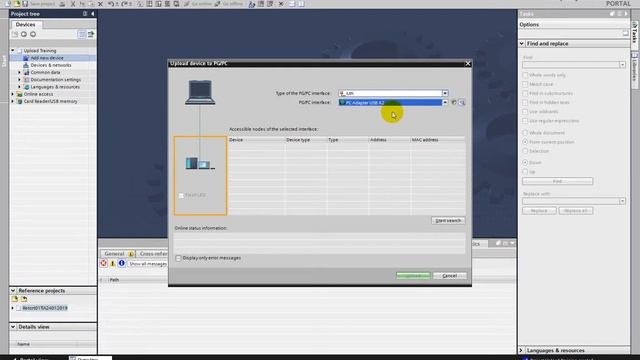Click the Replace all button

click(576, 211)
